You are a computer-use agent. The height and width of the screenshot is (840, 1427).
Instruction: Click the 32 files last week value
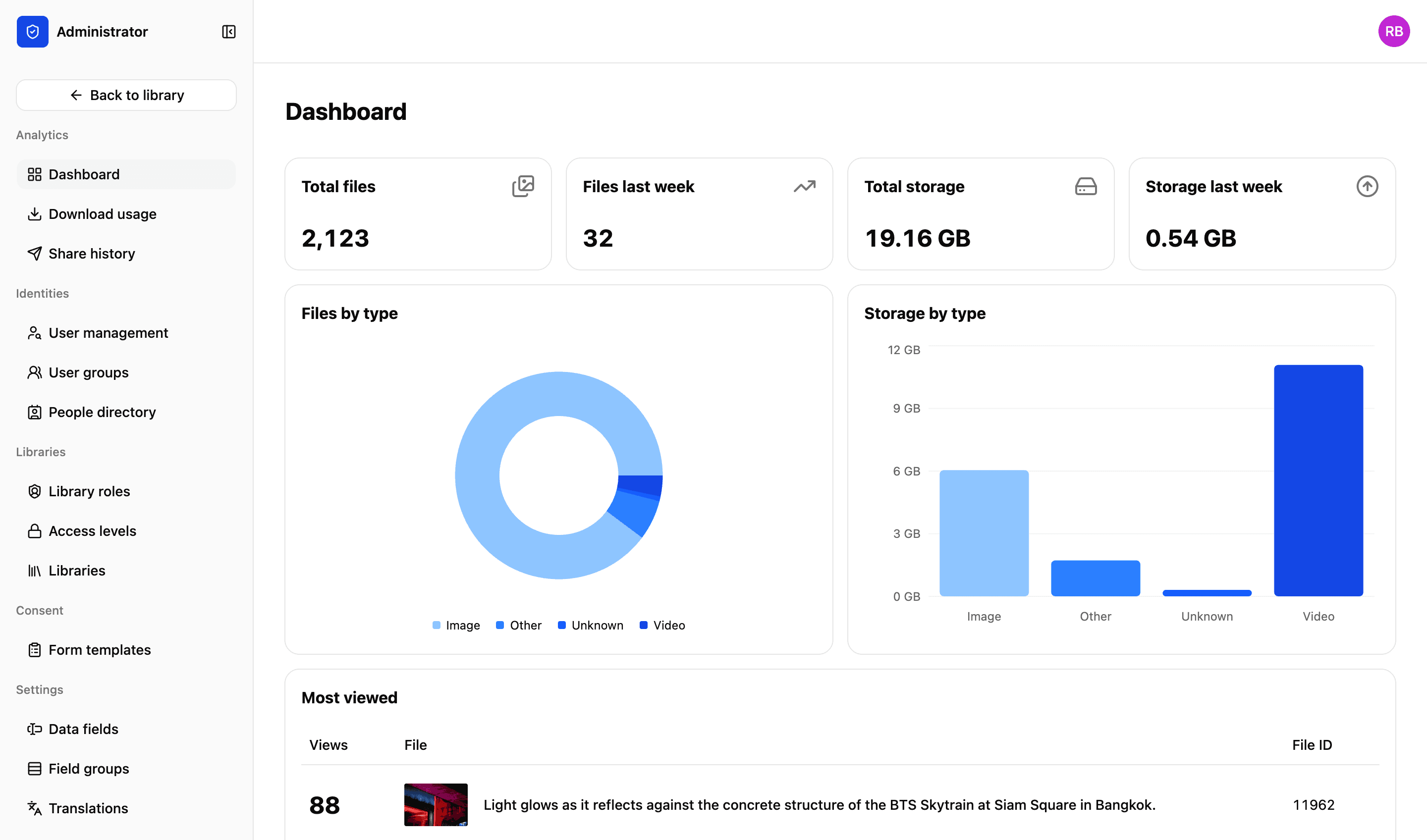pyautogui.click(x=598, y=238)
